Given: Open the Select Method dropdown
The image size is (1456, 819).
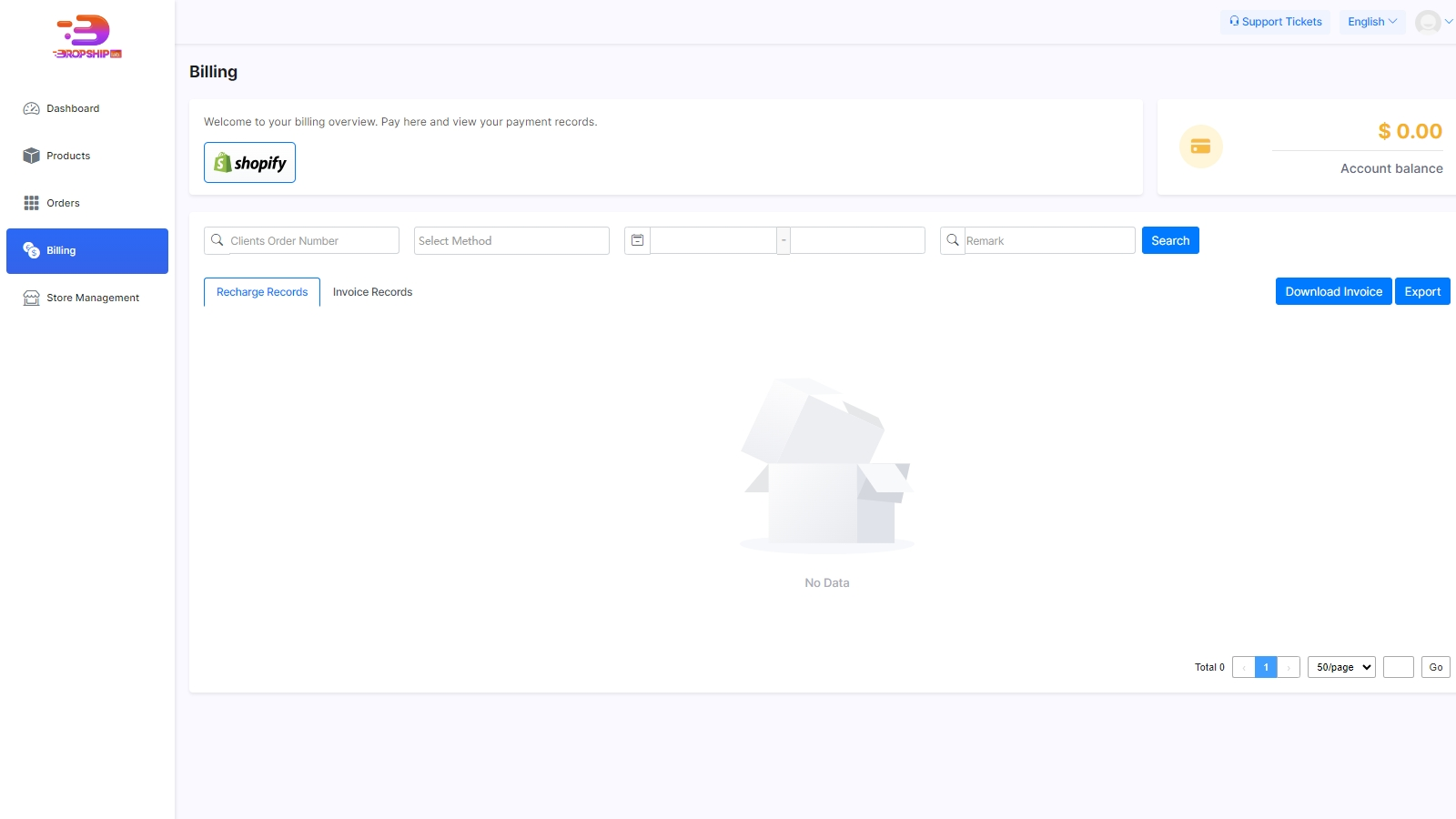Looking at the screenshot, I should coord(511,240).
